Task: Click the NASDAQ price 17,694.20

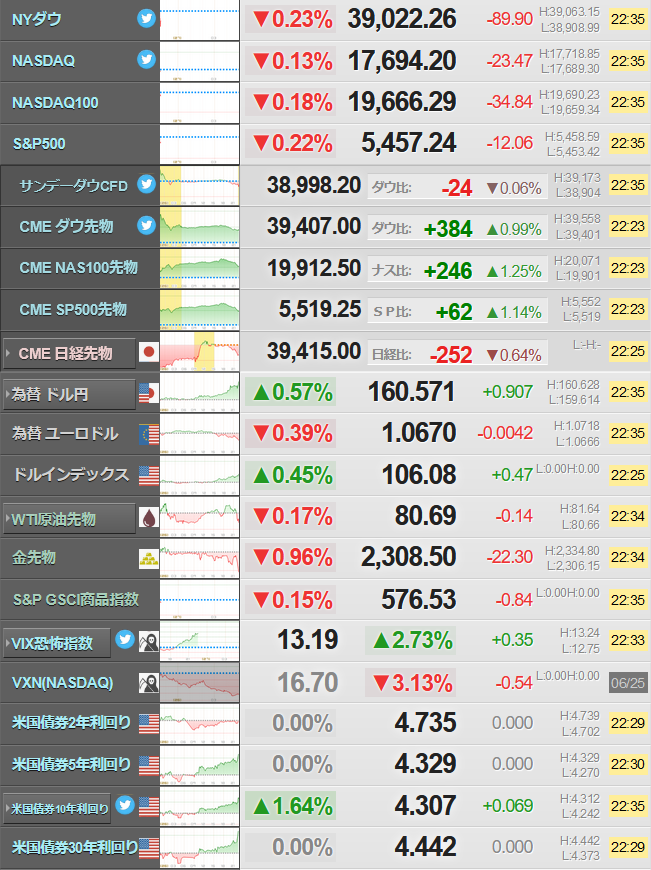Action: coord(402,60)
